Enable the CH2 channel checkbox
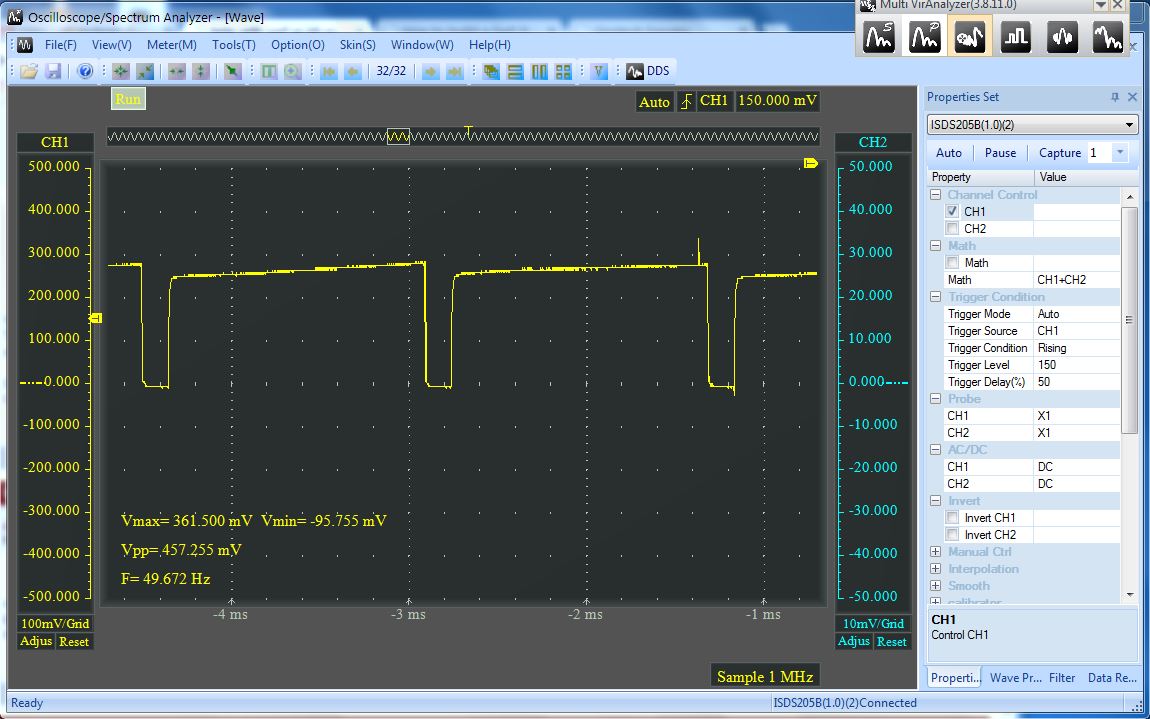 click(952, 228)
